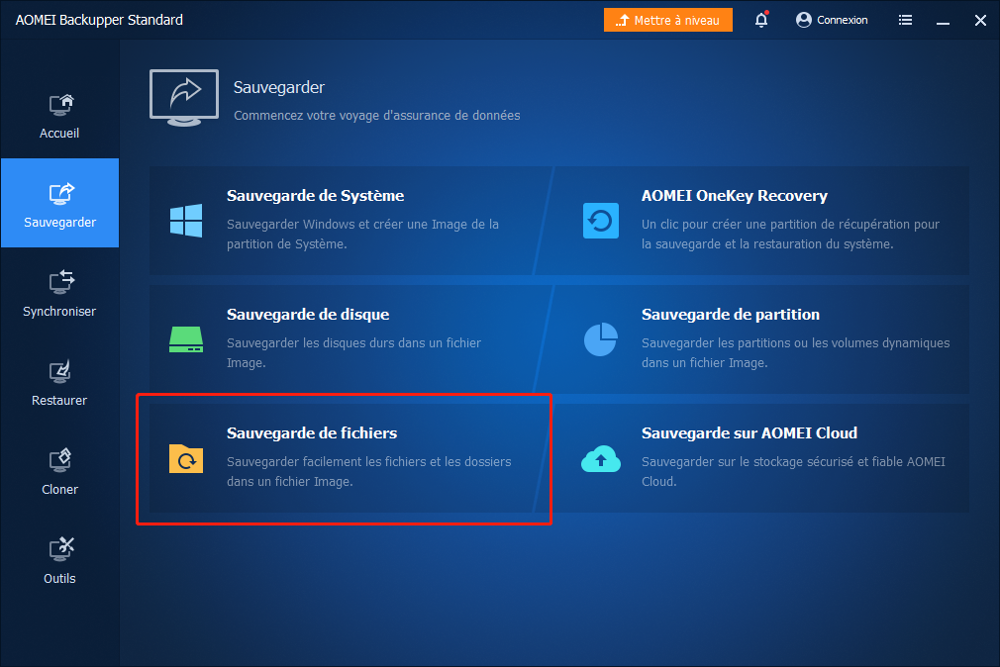Screen dimensions: 1000x667
Task: Click the Sauvegarder page heading text
Action: coord(279,87)
